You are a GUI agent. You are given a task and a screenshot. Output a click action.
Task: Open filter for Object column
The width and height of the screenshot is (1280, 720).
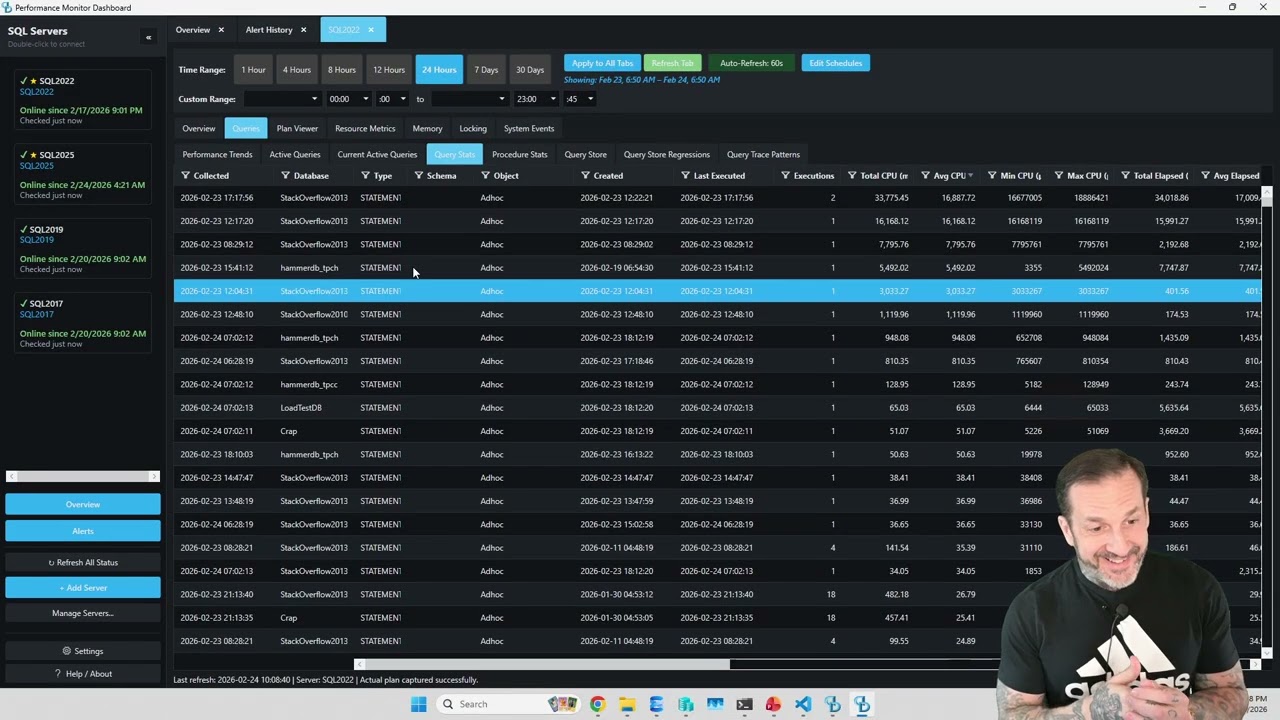pos(485,176)
